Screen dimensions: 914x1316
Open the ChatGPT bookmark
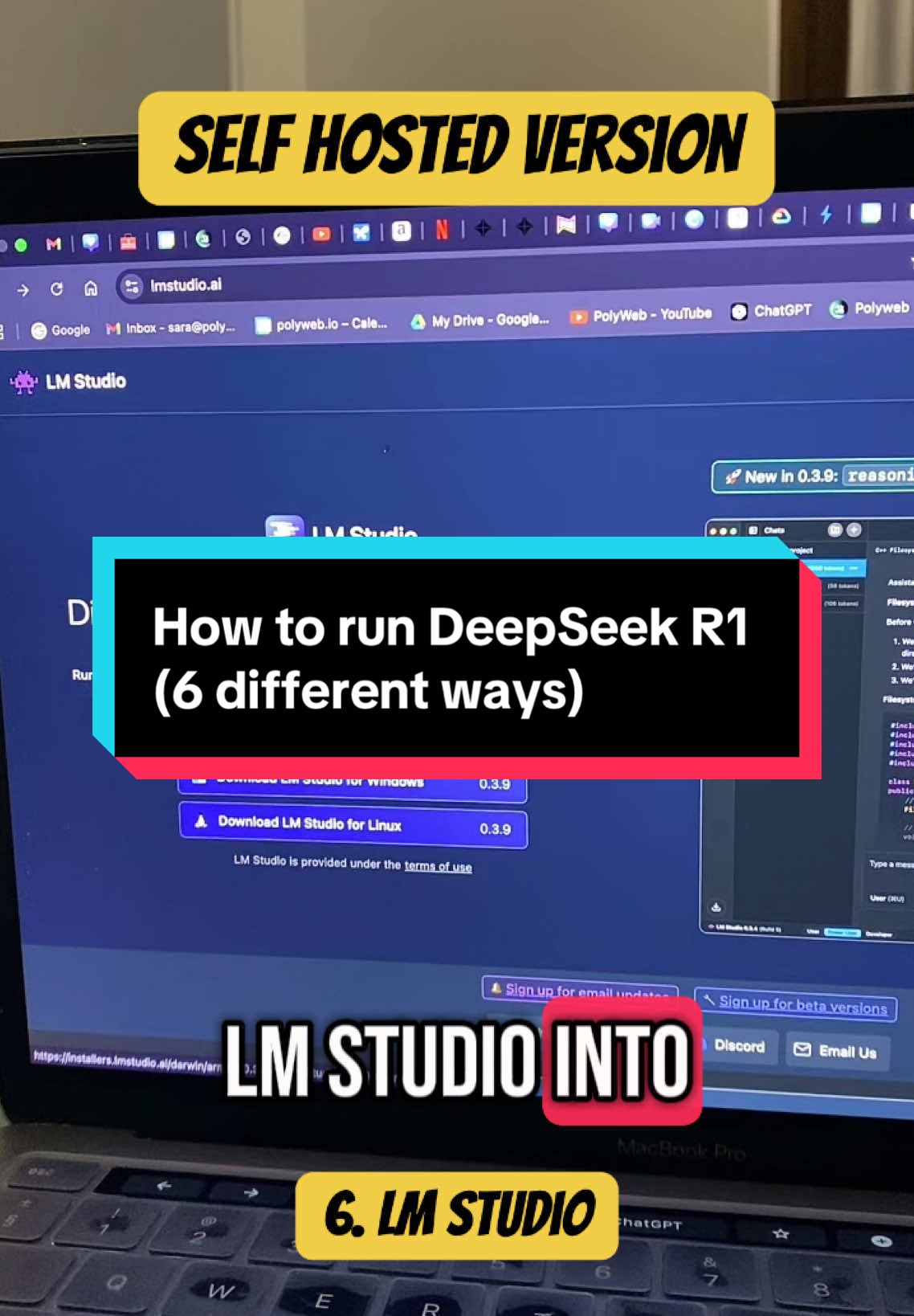tap(772, 310)
